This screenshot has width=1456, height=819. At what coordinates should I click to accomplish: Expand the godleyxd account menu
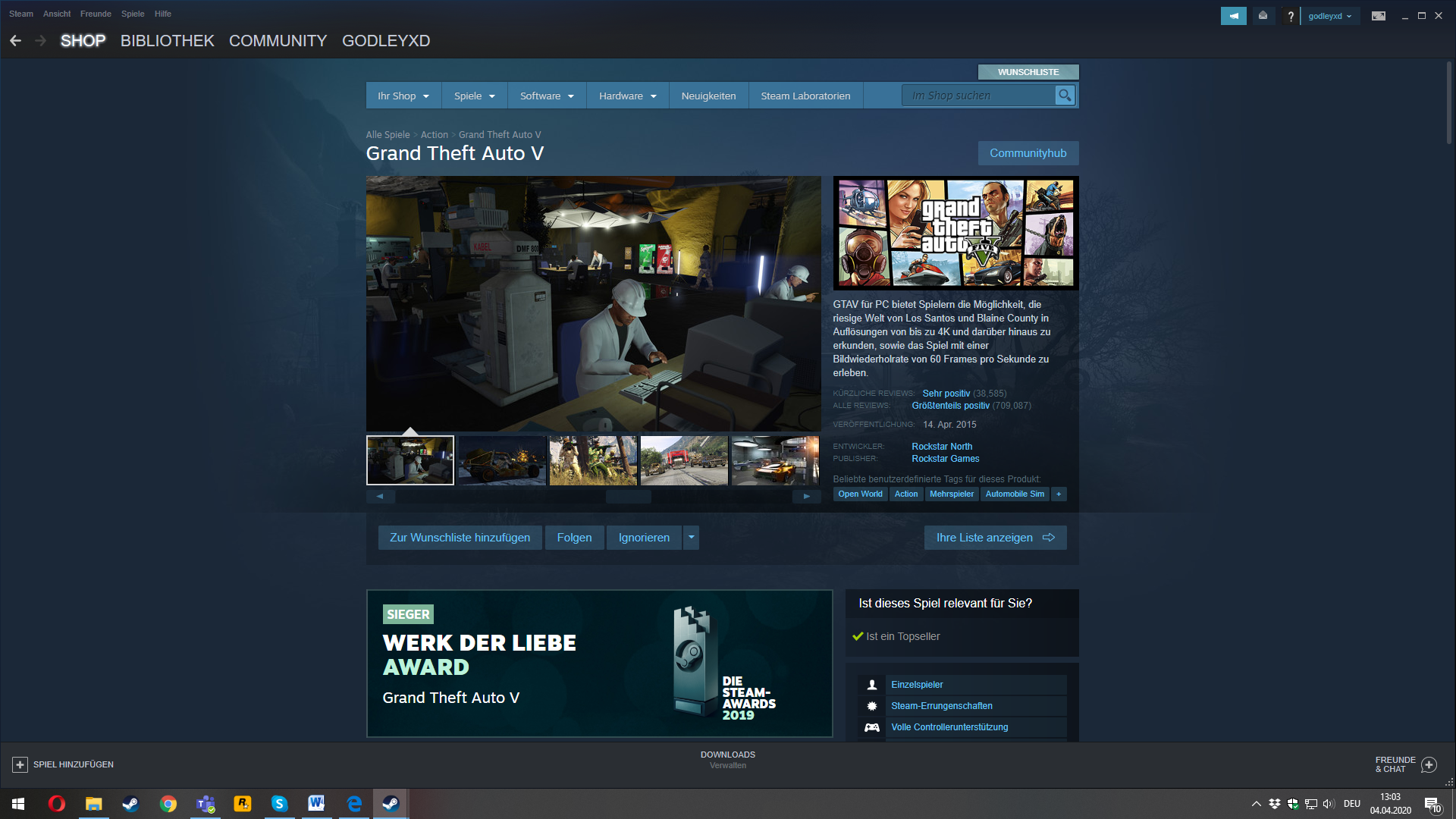[x=1329, y=16]
